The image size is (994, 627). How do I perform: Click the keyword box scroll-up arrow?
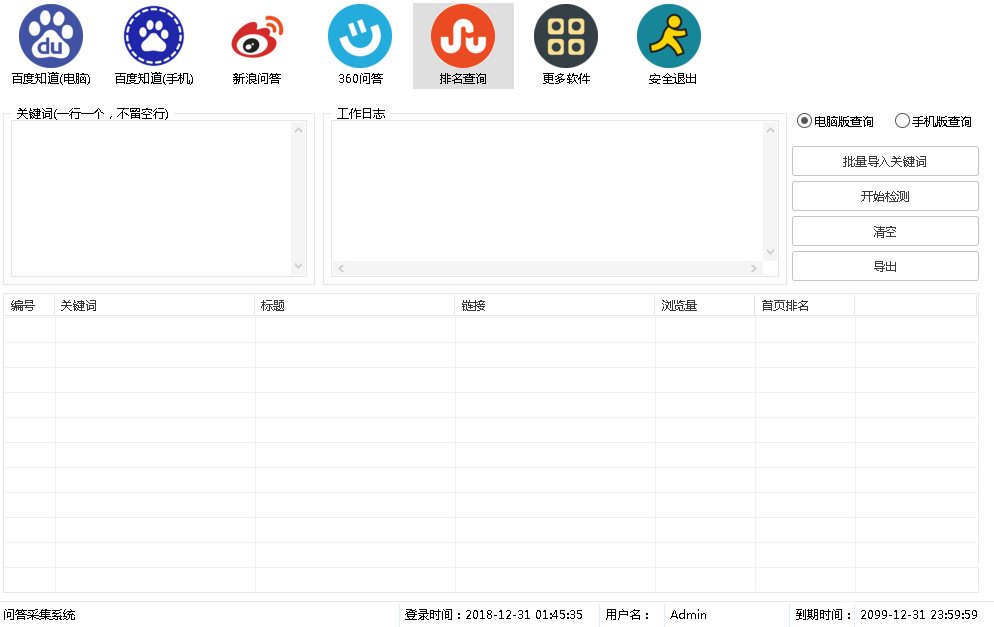[299, 130]
